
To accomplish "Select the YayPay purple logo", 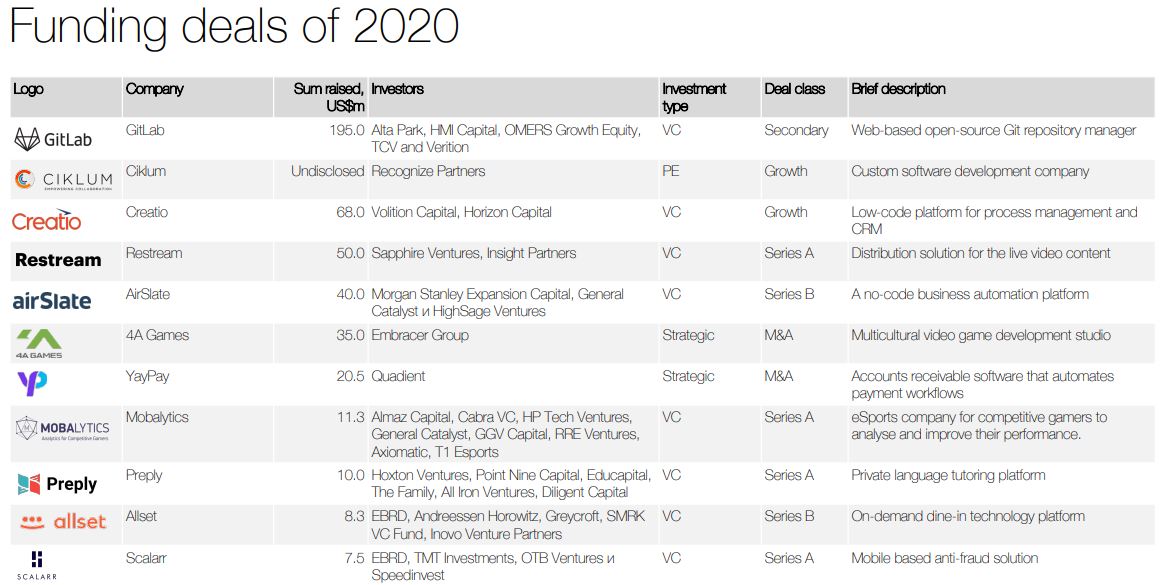I will 32,383.
